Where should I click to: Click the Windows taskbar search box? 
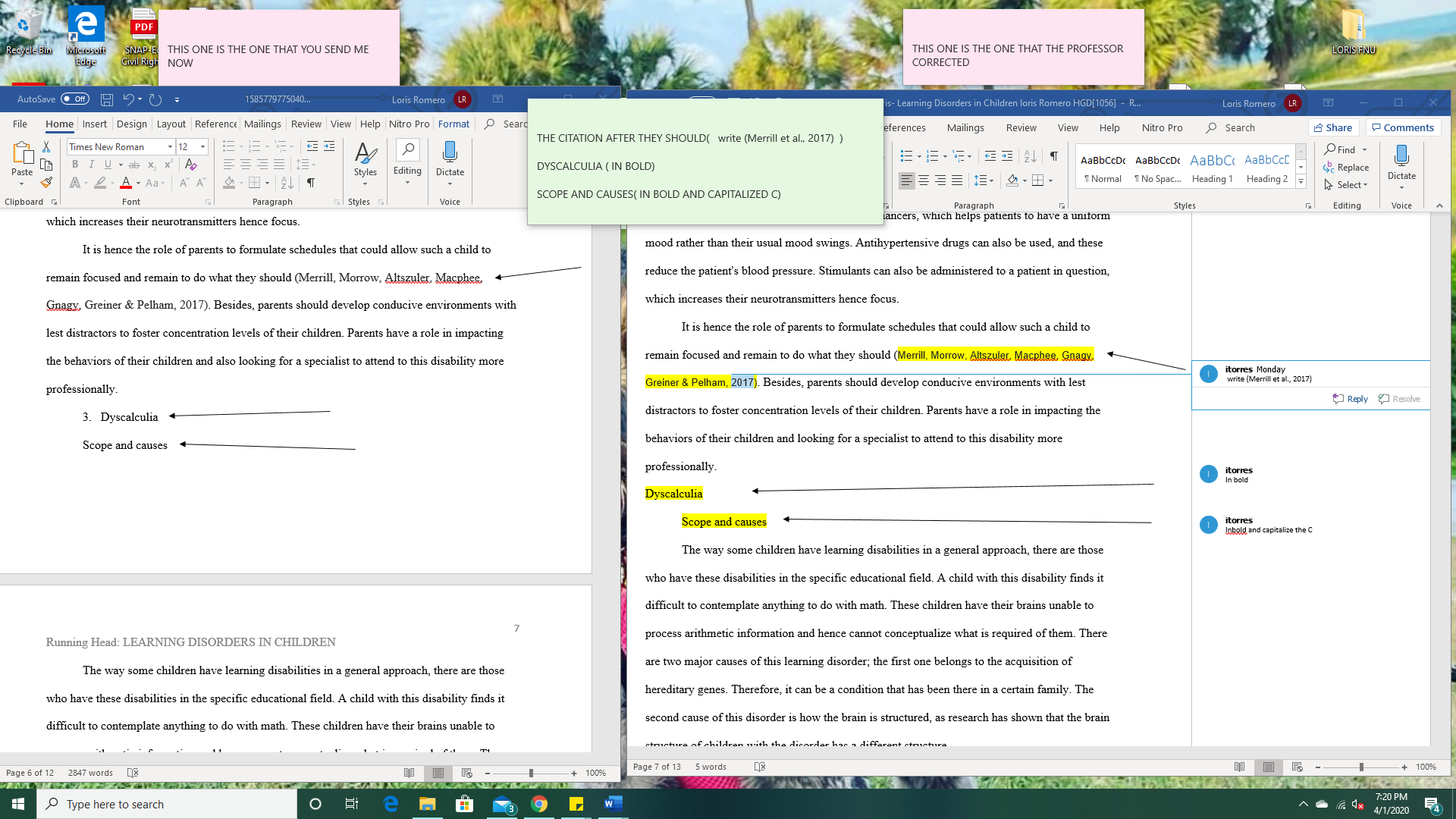point(167,804)
